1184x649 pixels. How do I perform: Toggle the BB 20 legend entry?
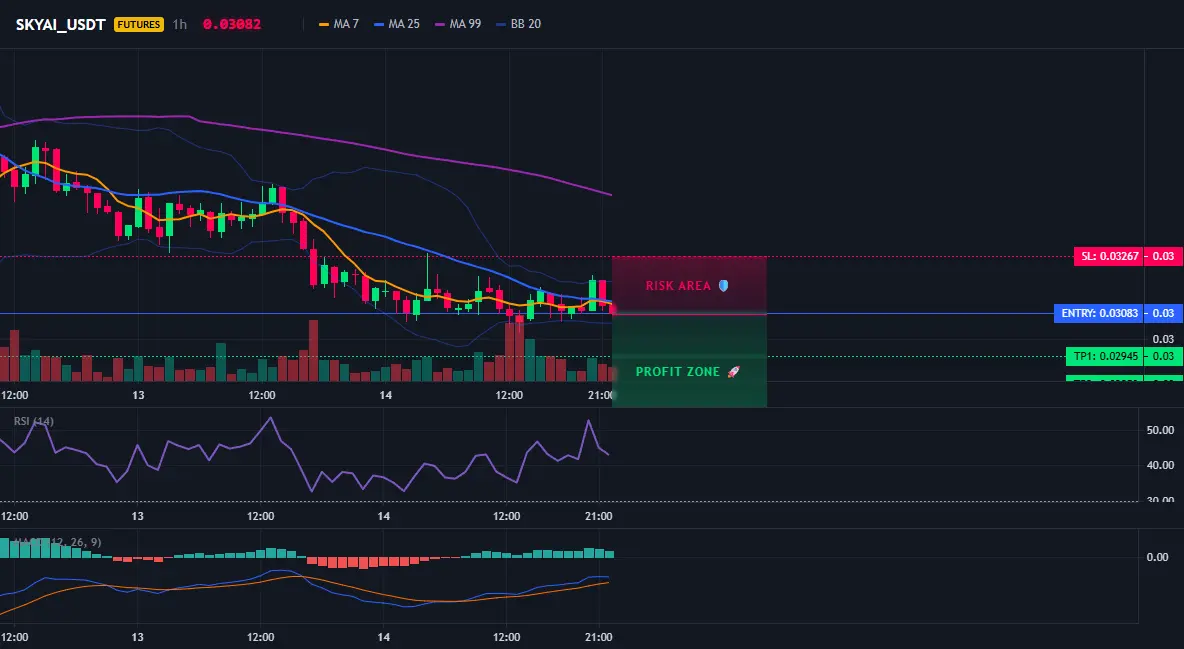coord(519,24)
